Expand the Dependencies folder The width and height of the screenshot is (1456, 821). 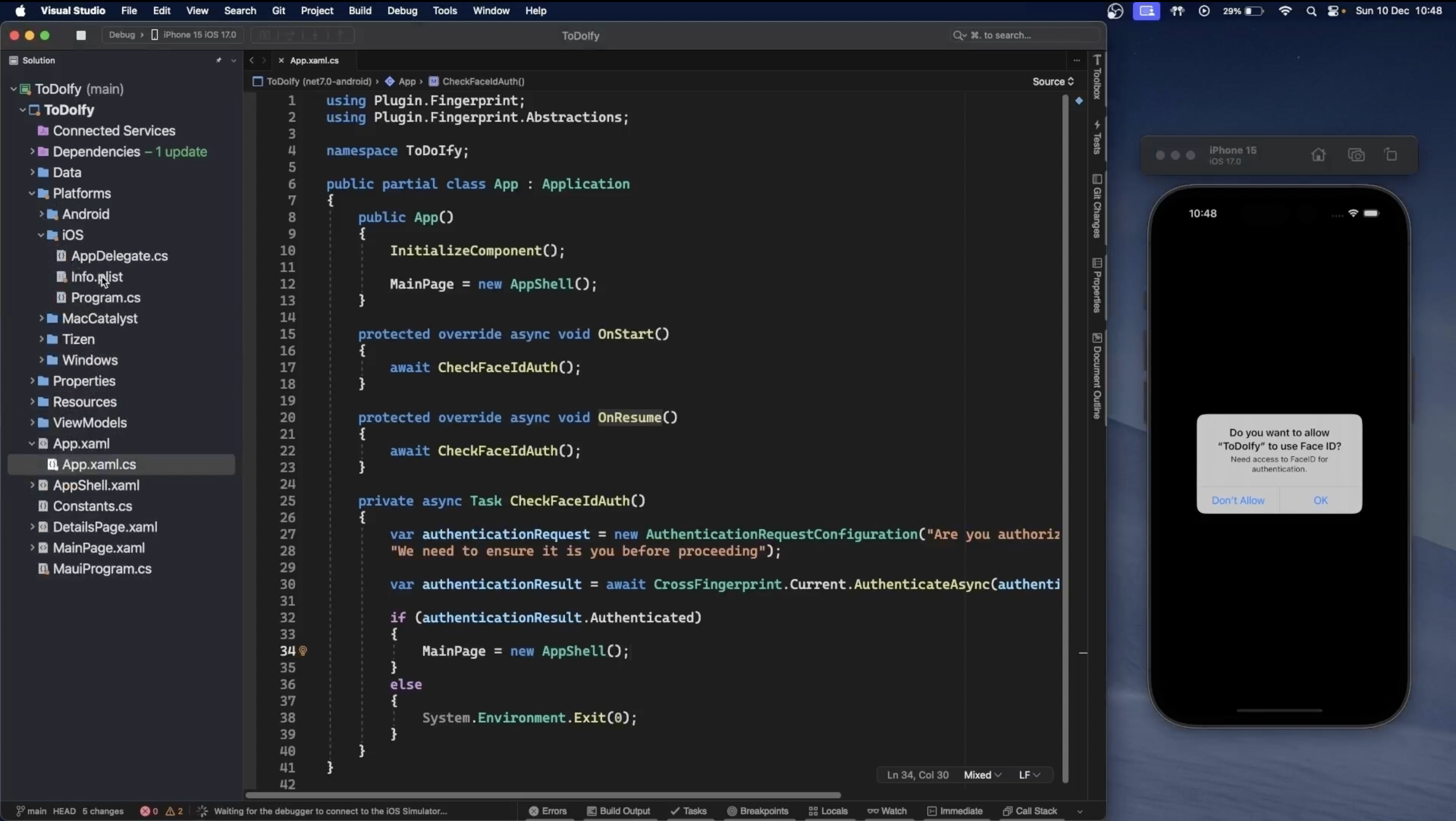tap(32, 152)
